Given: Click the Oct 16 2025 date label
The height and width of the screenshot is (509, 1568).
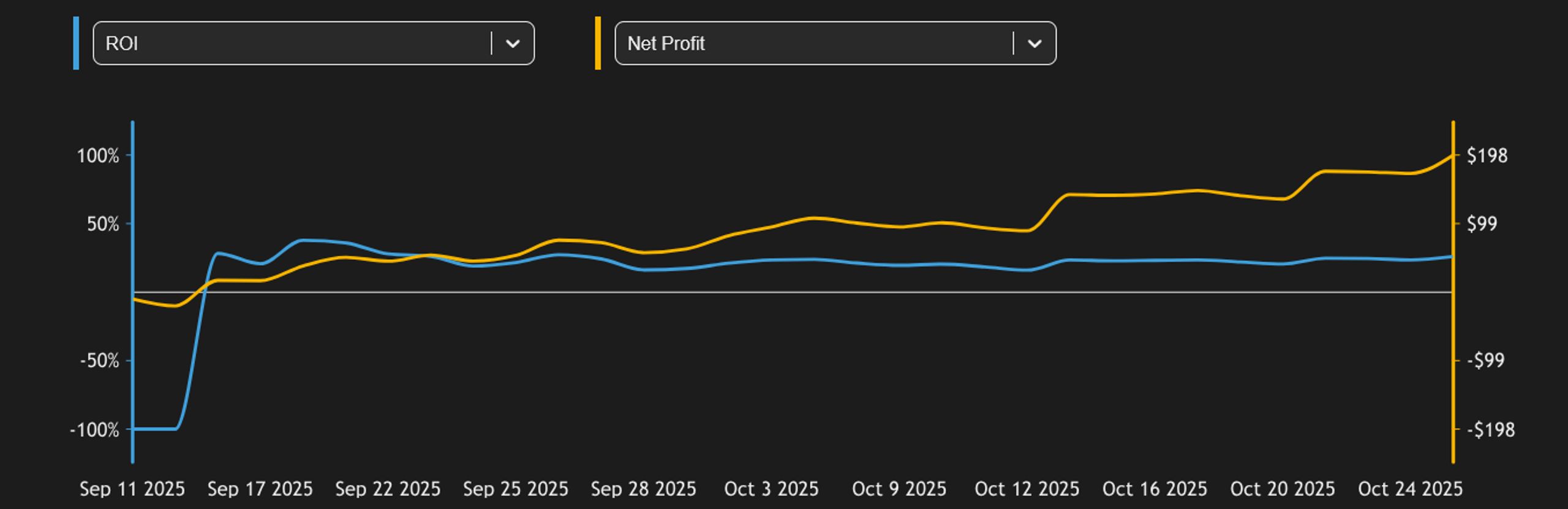Looking at the screenshot, I should (1155, 489).
